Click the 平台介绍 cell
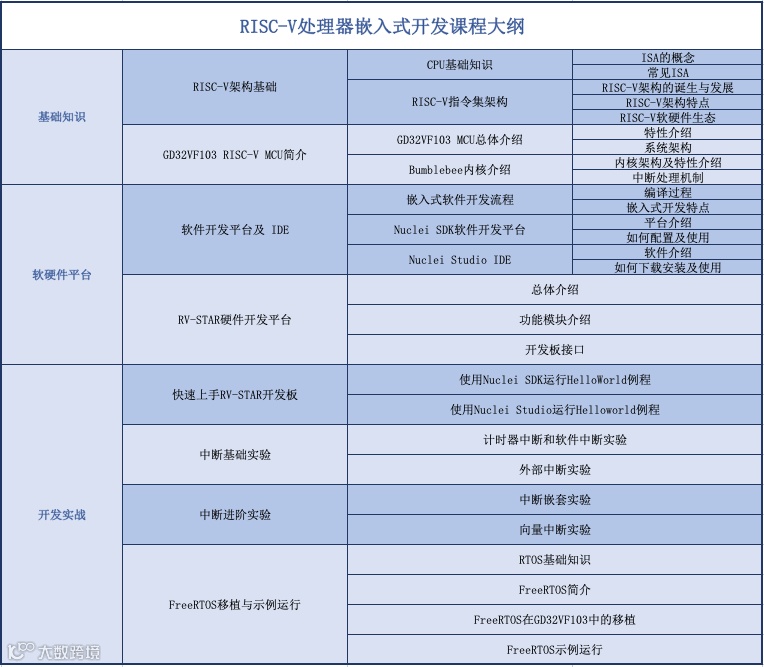764x667 pixels. (667, 222)
